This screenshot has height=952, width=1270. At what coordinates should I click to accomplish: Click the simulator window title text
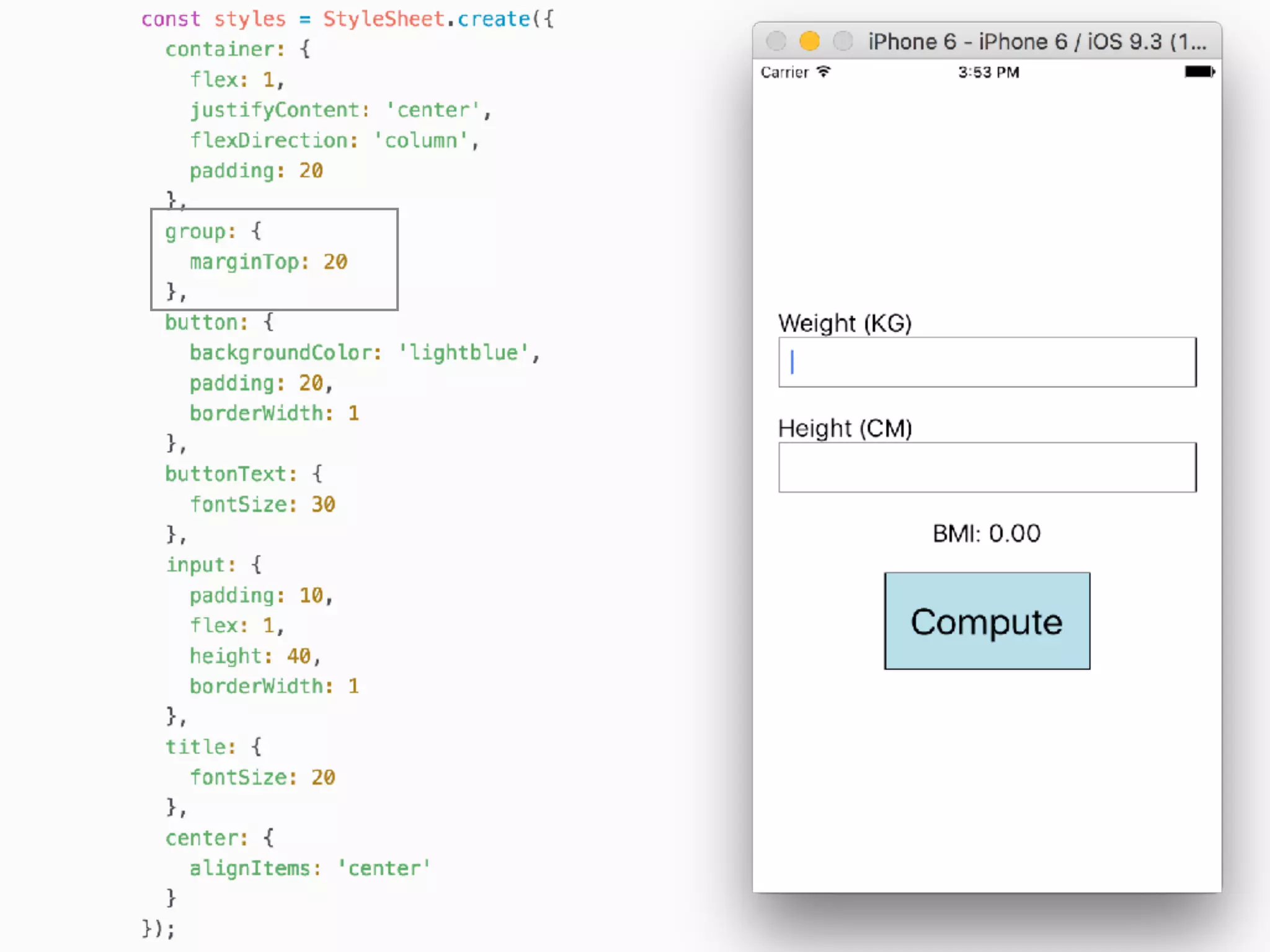click(x=1037, y=42)
